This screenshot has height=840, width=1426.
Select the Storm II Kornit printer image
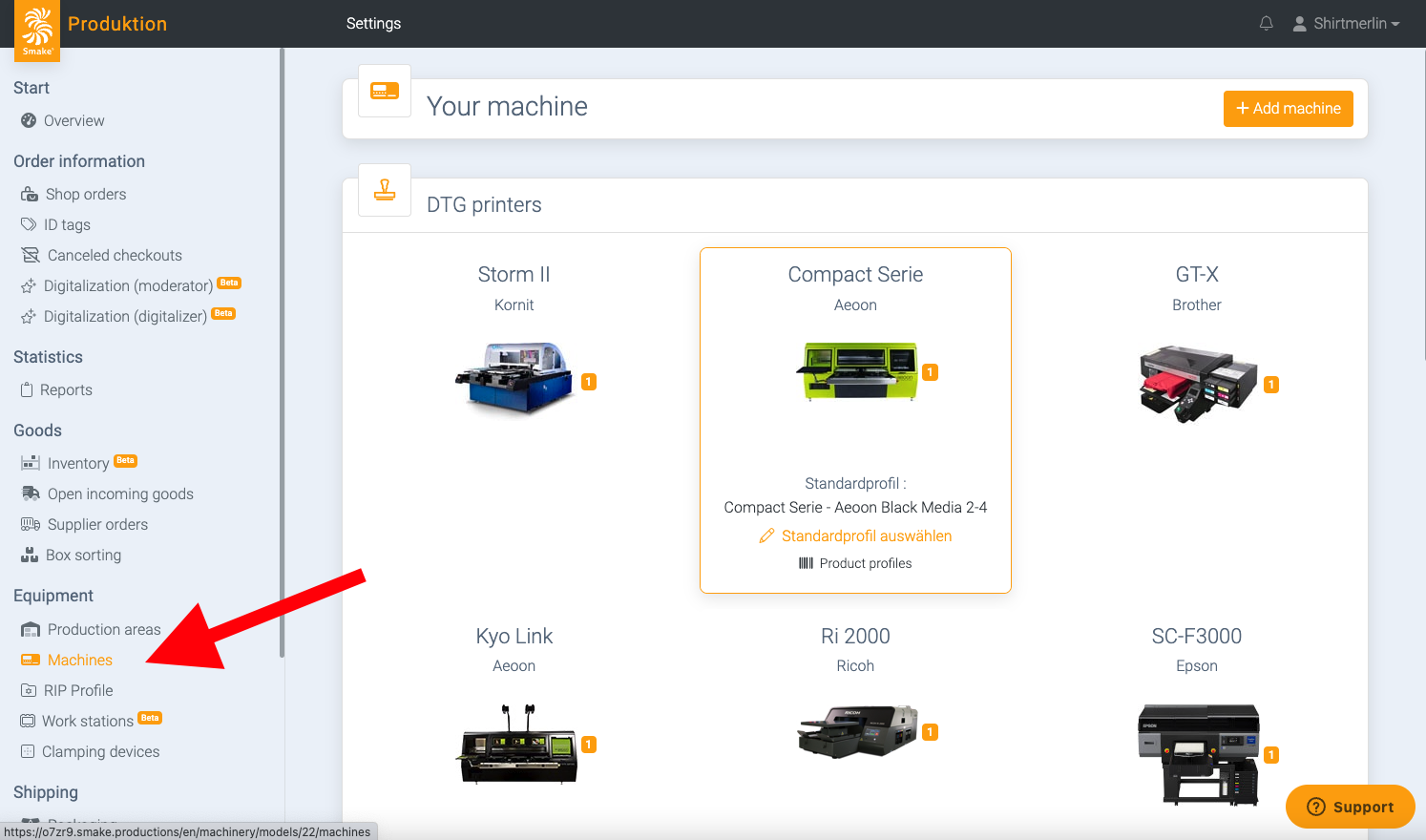[514, 377]
